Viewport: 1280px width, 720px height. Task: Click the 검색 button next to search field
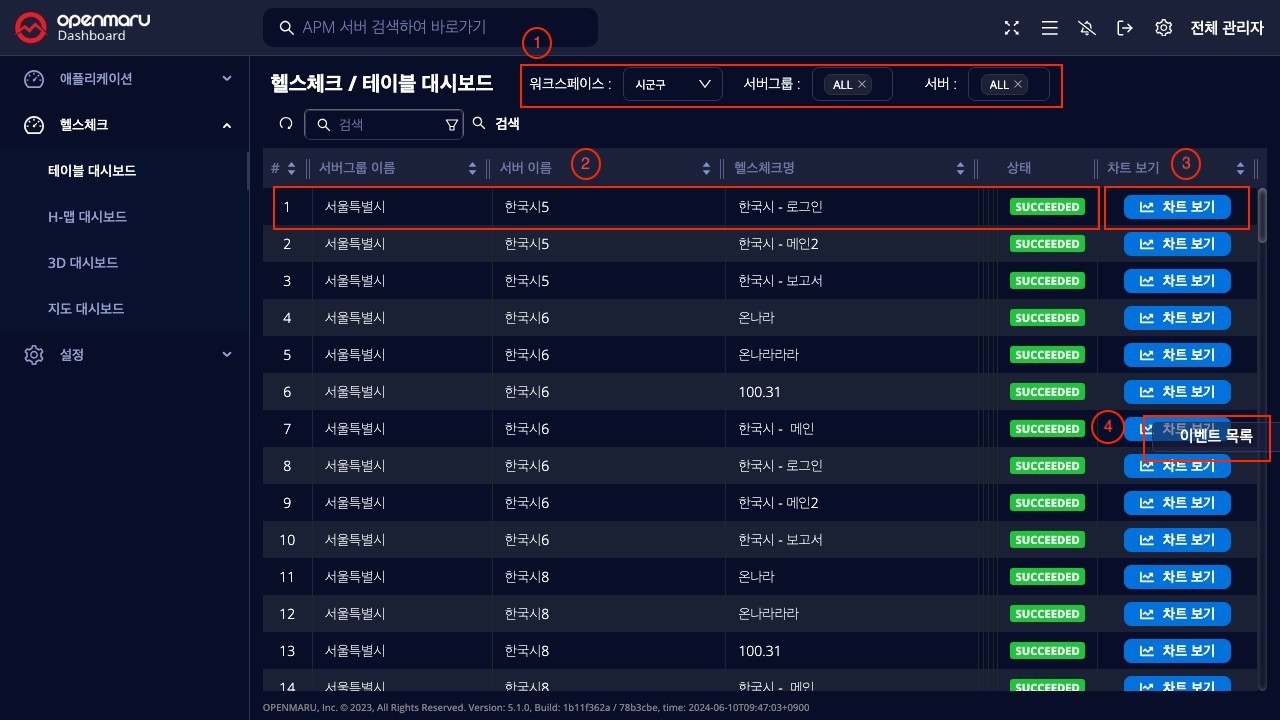[x=497, y=124]
